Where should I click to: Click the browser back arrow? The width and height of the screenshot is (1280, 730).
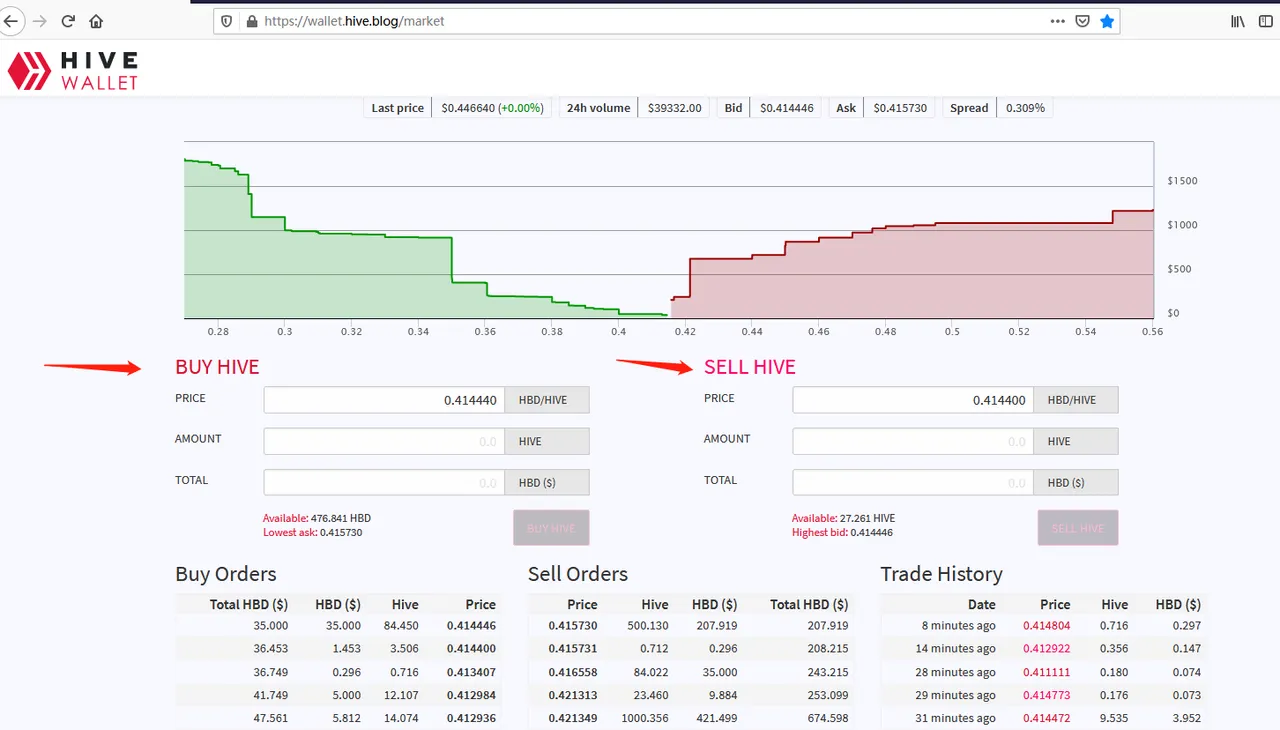[10, 21]
